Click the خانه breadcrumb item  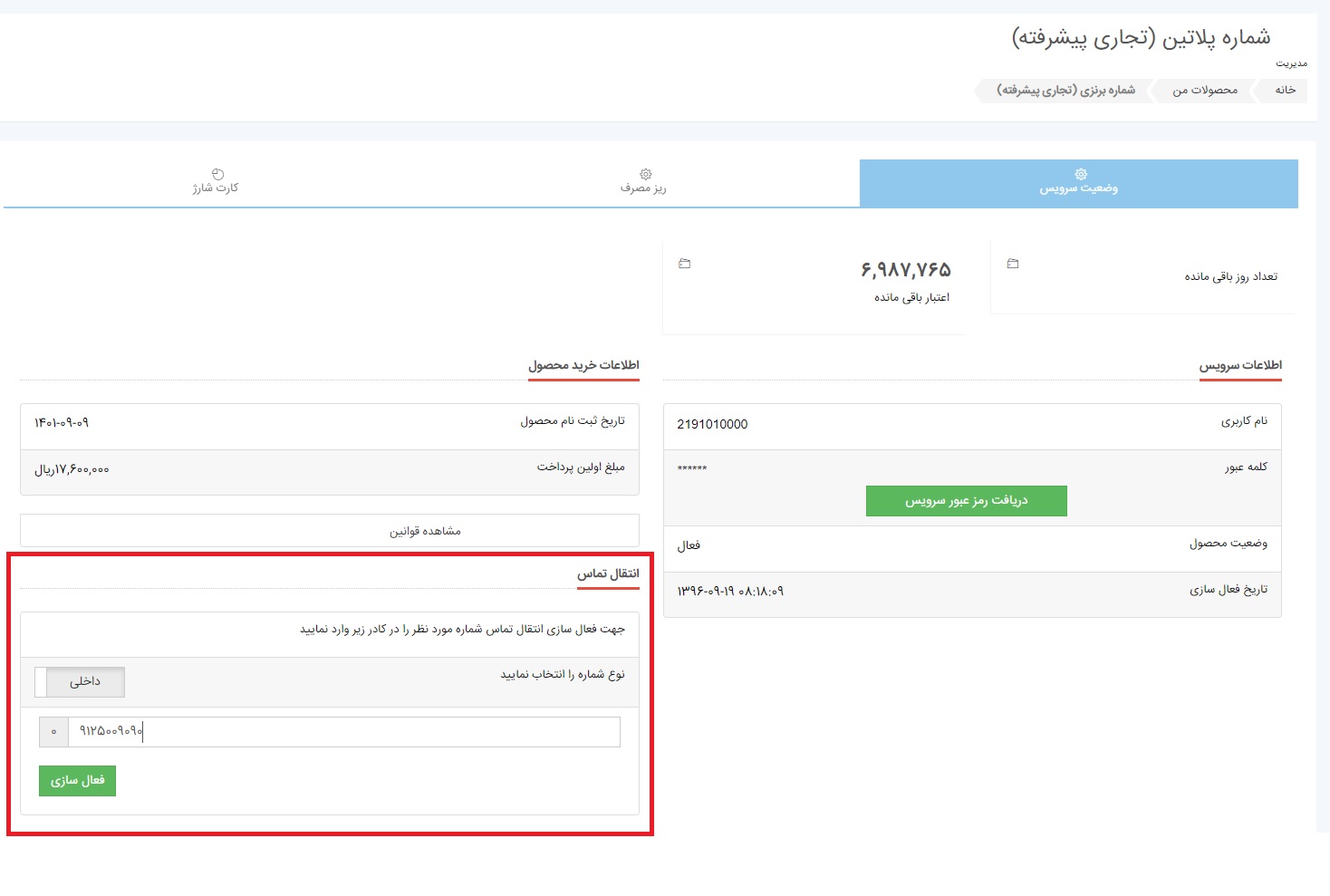(x=1285, y=91)
